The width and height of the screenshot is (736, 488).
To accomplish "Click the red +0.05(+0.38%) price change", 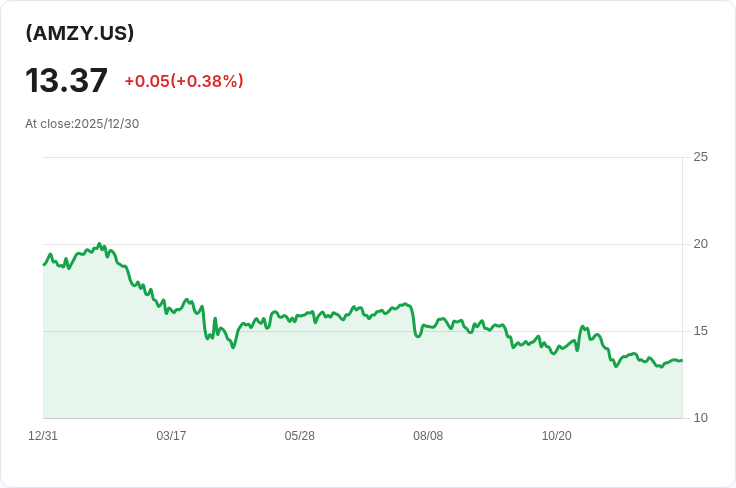I will [x=184, y=81].
